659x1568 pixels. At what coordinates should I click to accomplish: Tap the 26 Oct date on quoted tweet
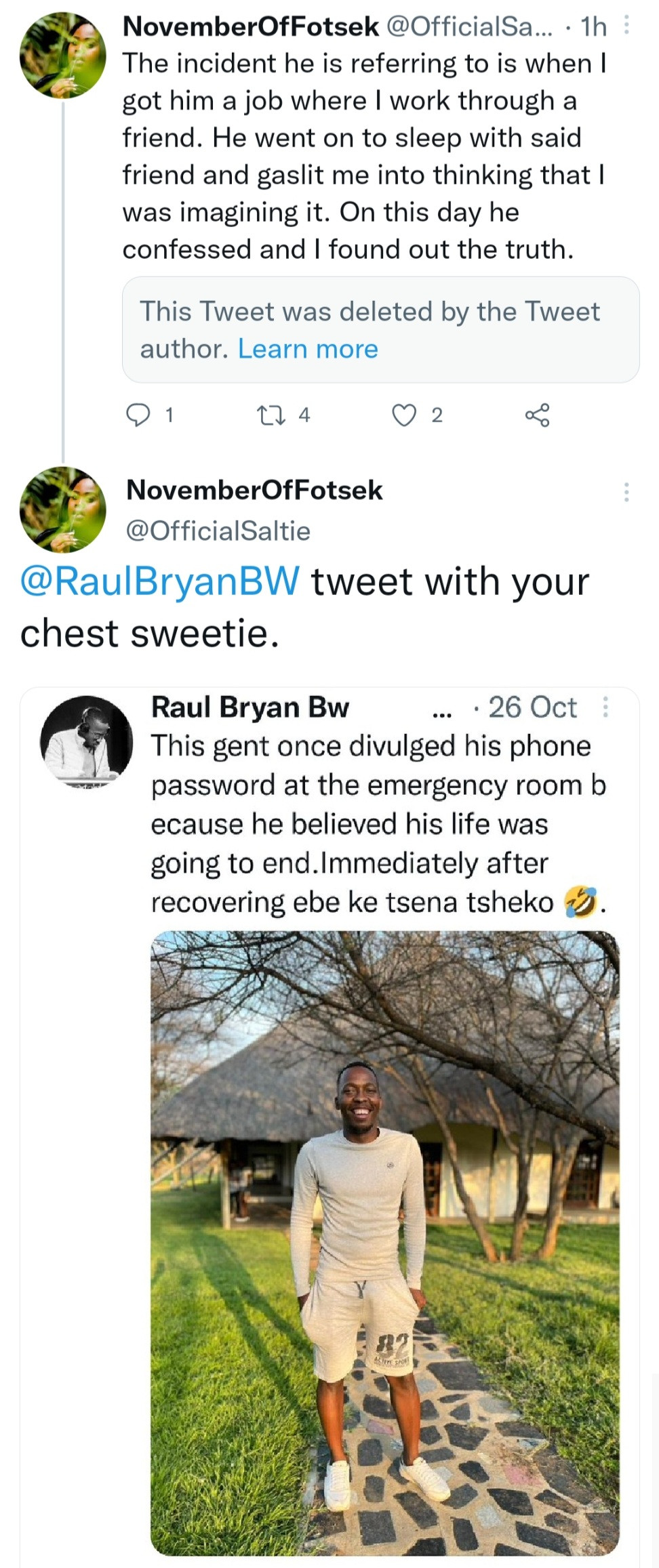[532, 707]
